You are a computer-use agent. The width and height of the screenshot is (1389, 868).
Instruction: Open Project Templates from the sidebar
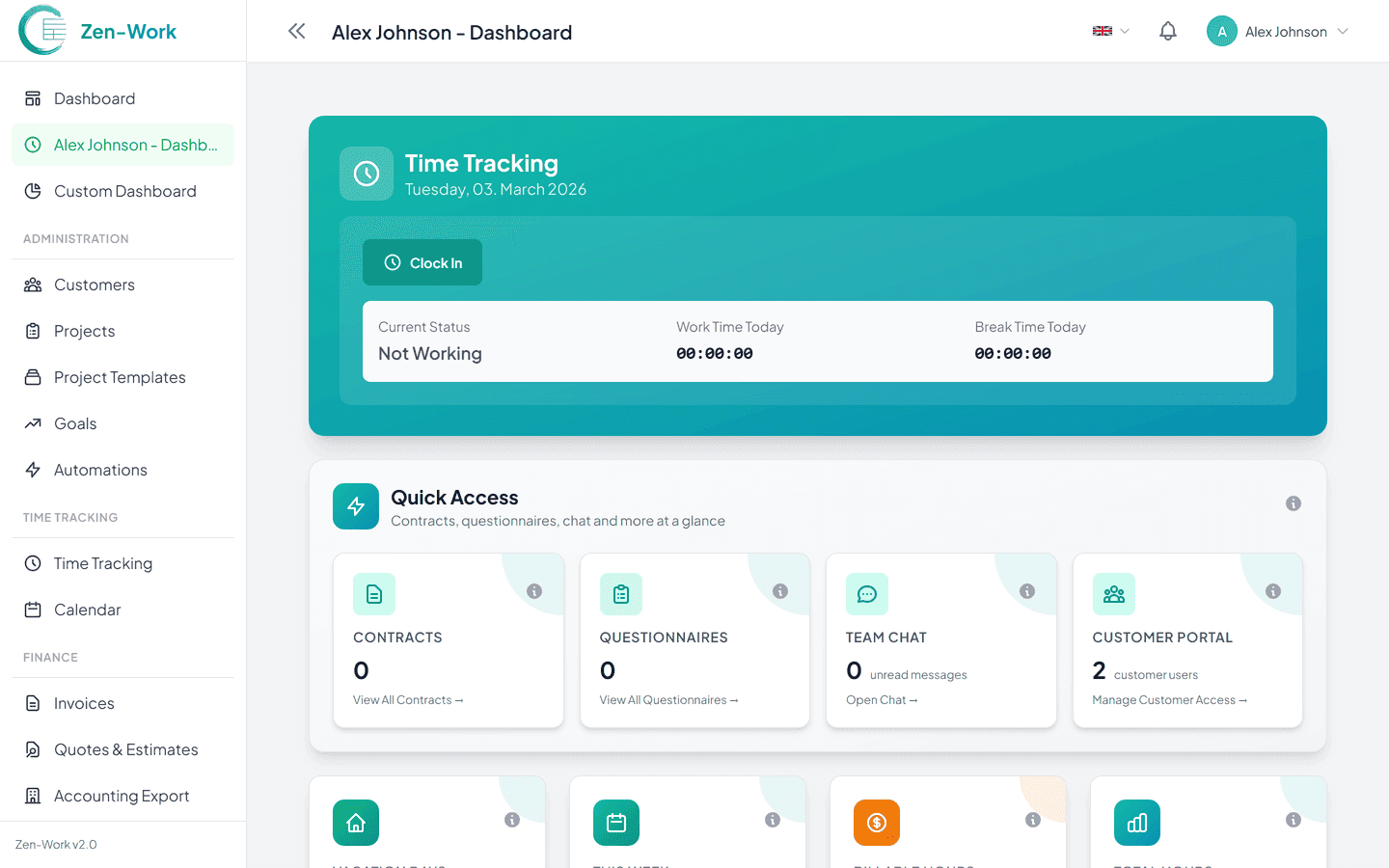[32, 377]
